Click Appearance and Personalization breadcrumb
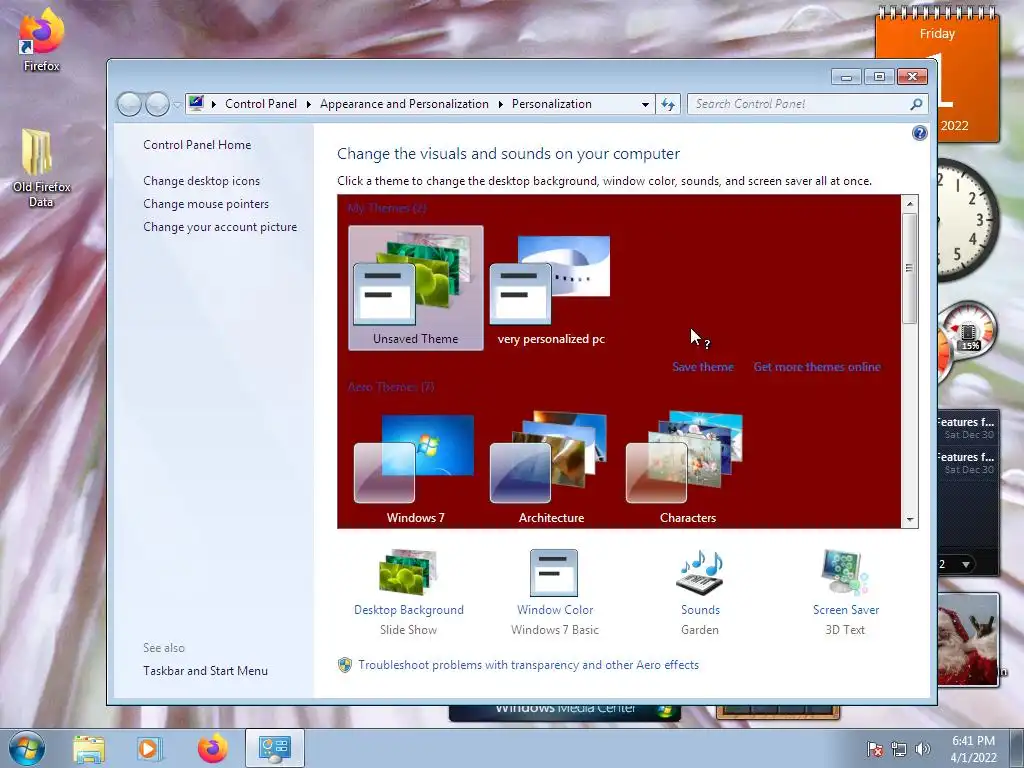This screenshot has width=1024, height=768. point(404,104)
